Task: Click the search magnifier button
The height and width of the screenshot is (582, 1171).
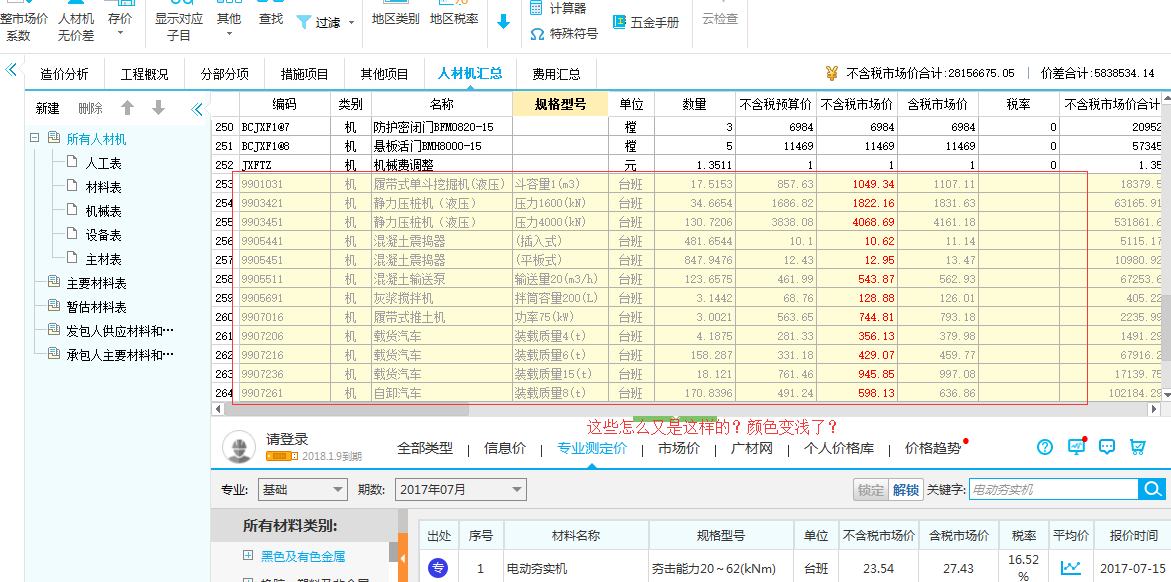Action: coord(1152,489)
